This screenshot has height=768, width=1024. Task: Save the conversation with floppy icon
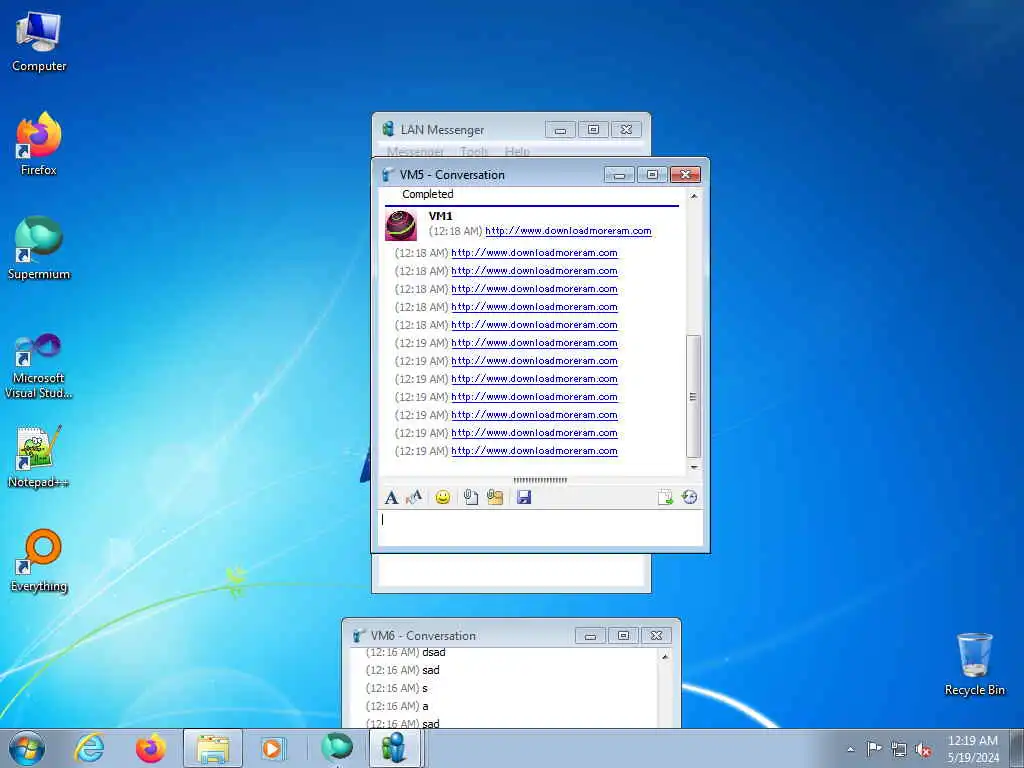[x=524, y=498]
